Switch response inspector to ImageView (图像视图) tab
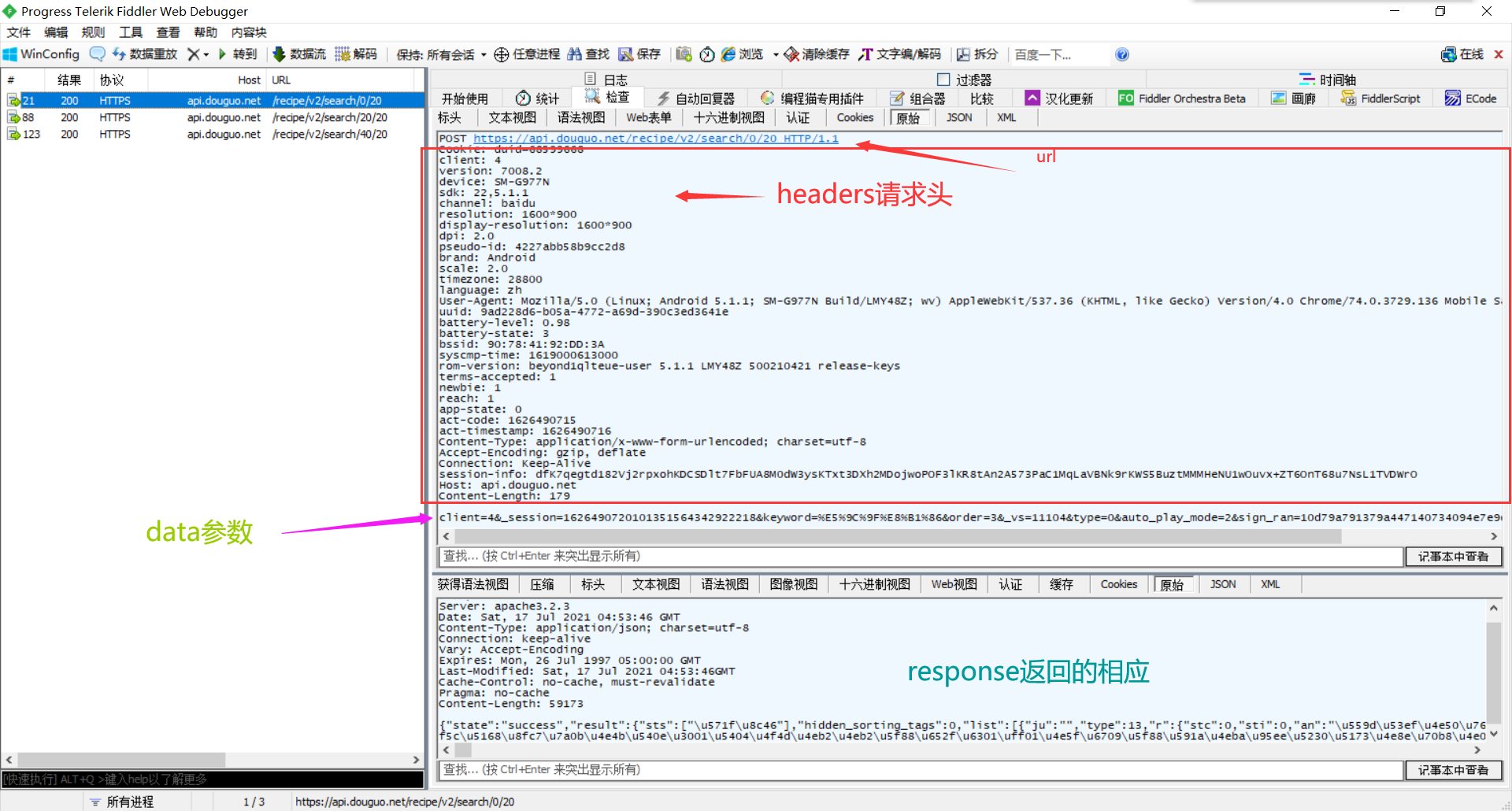 coord(794,584)
